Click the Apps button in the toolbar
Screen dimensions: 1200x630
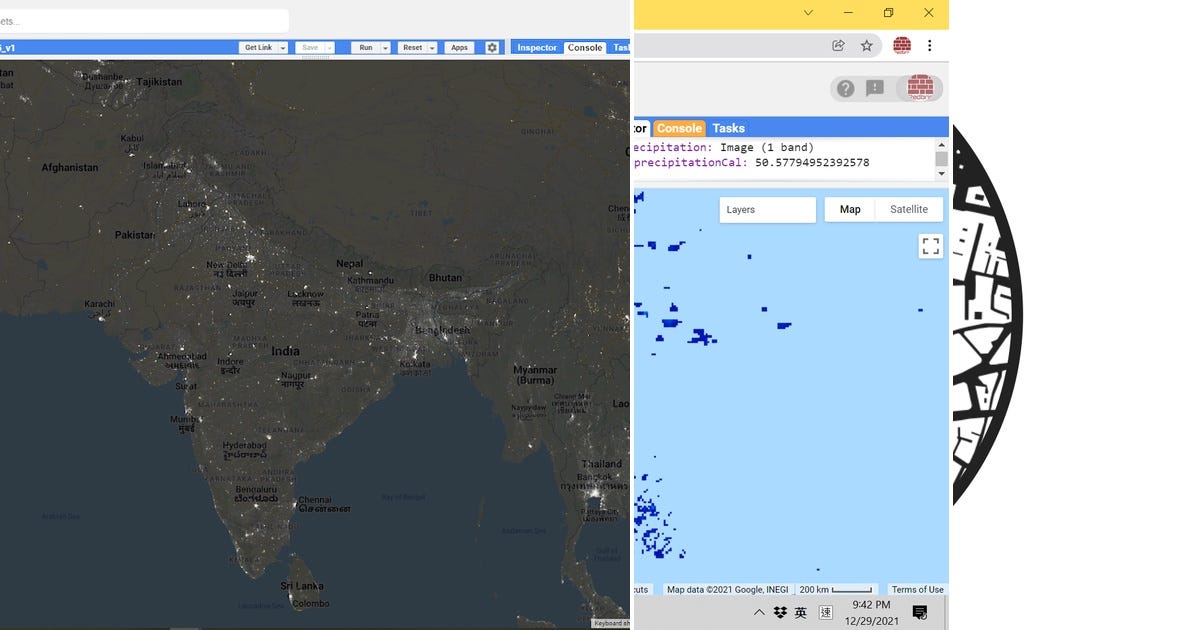(459, 47)
